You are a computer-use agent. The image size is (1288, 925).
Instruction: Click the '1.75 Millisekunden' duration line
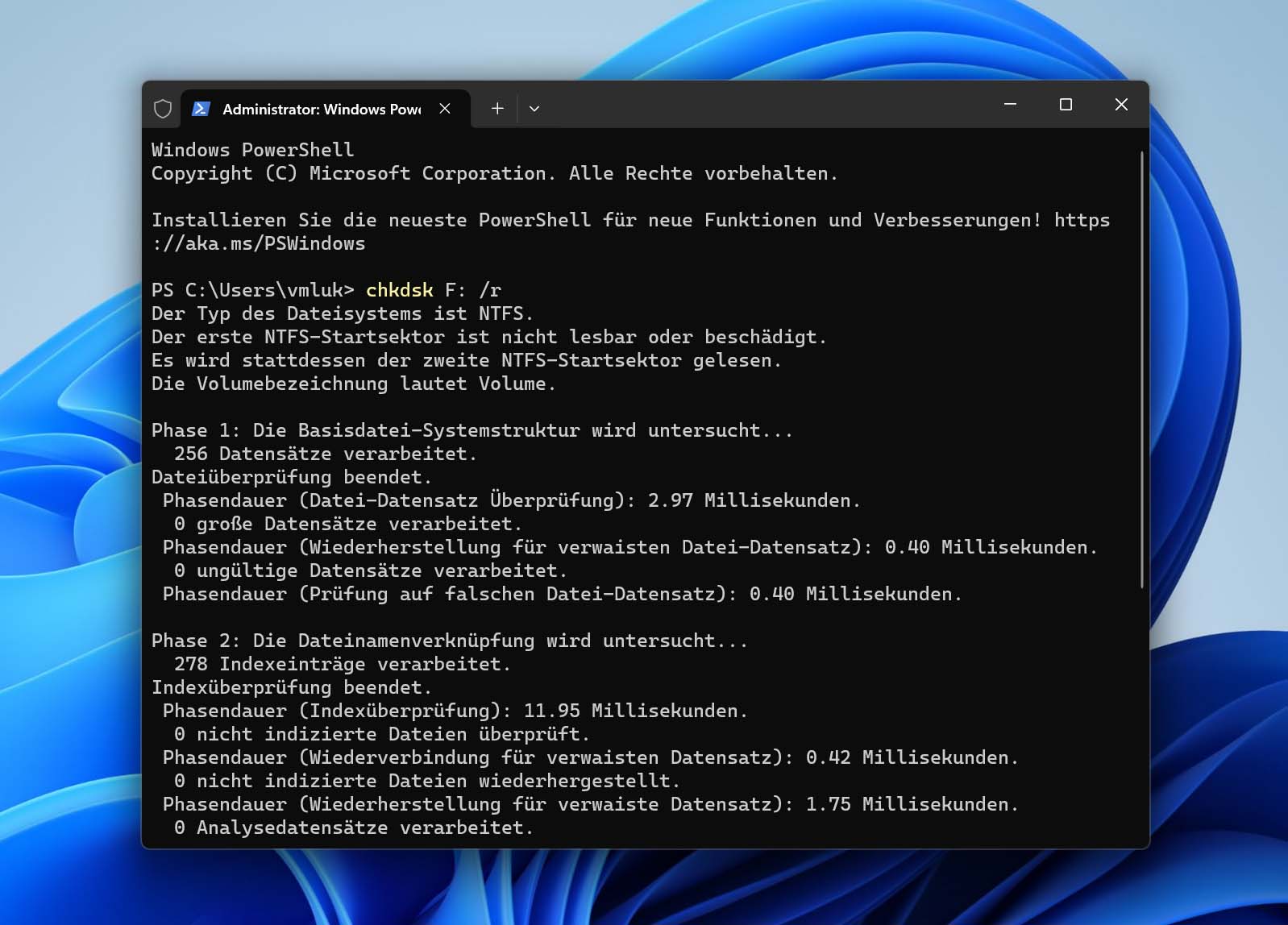tap(591, 804)
